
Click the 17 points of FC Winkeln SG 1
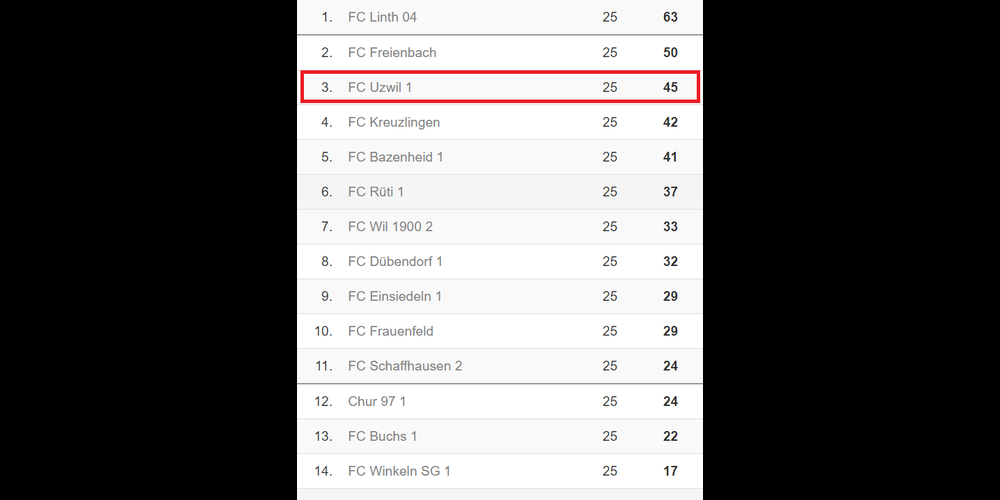[670, 471]
